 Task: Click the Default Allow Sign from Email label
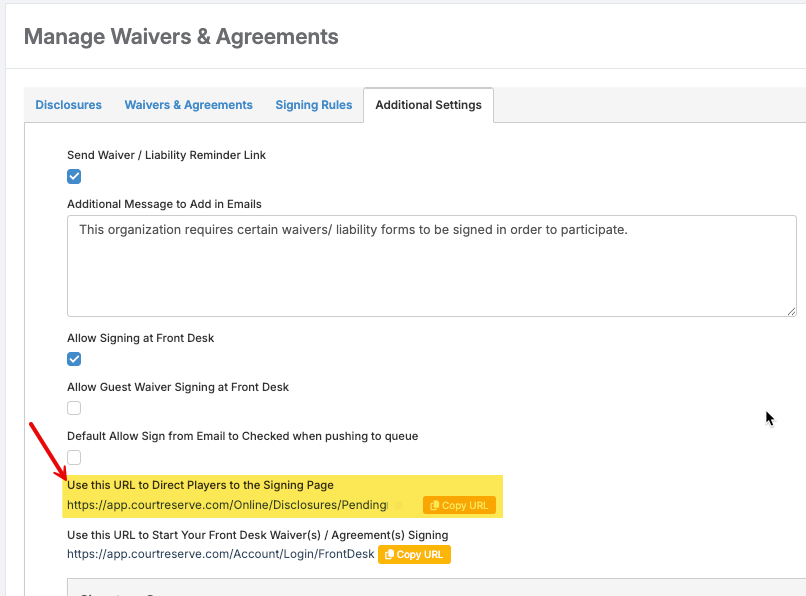pyautogui.click(x=242, y=436)
